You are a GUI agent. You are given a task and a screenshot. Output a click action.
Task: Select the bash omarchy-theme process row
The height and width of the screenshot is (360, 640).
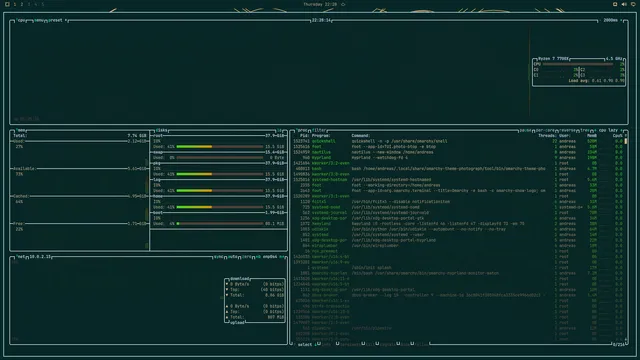click(x=458, y=169)
